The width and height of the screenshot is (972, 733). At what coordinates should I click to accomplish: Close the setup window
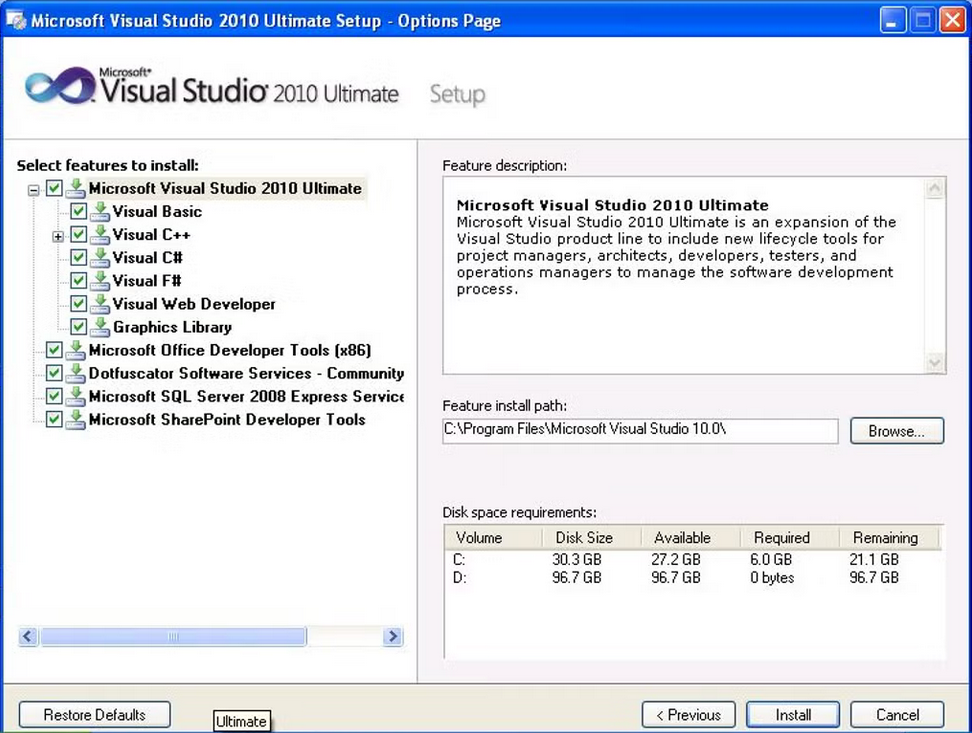pos(953,20)
